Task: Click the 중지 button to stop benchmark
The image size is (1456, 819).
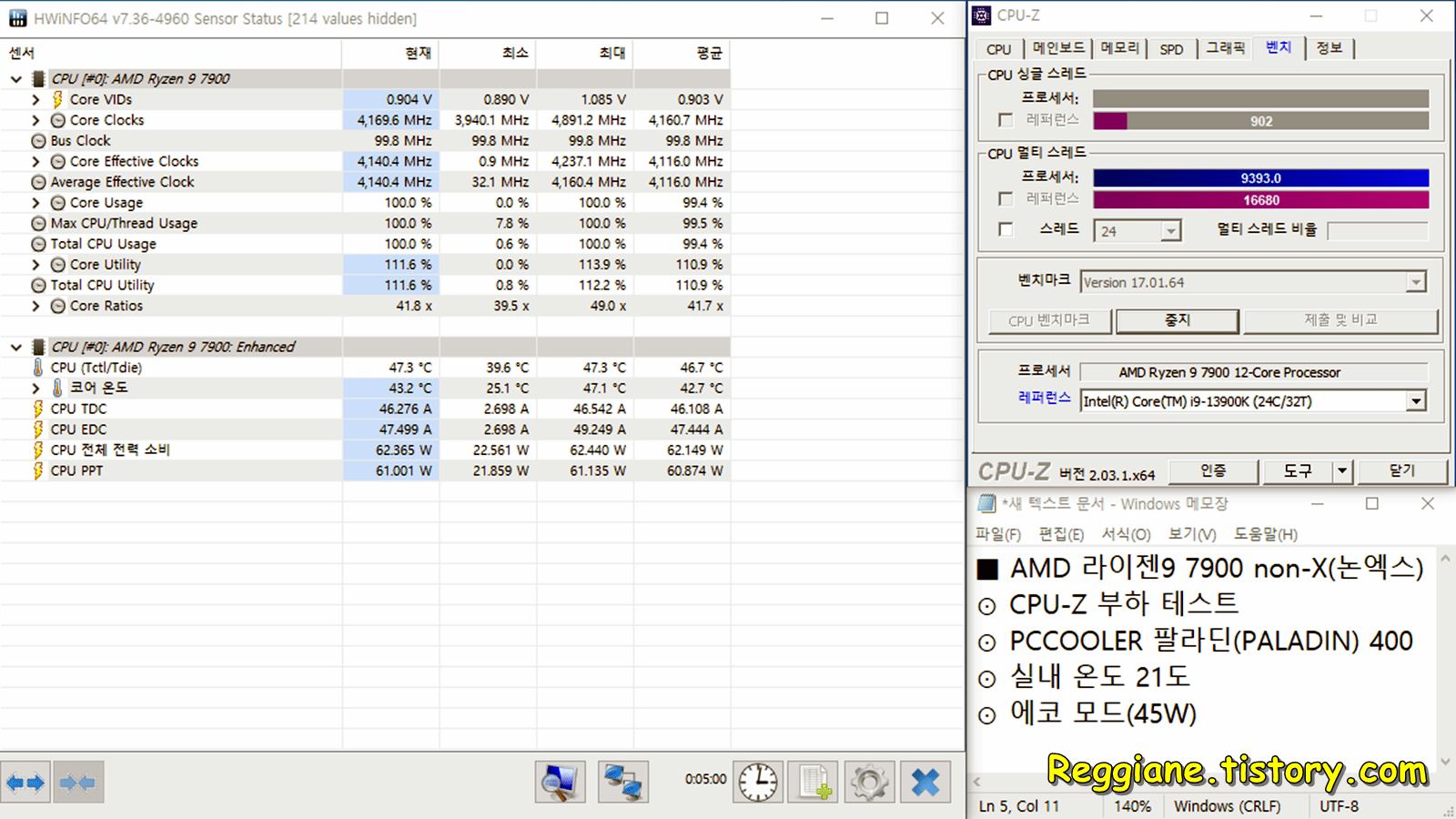Action: (x=1177, y=320)
